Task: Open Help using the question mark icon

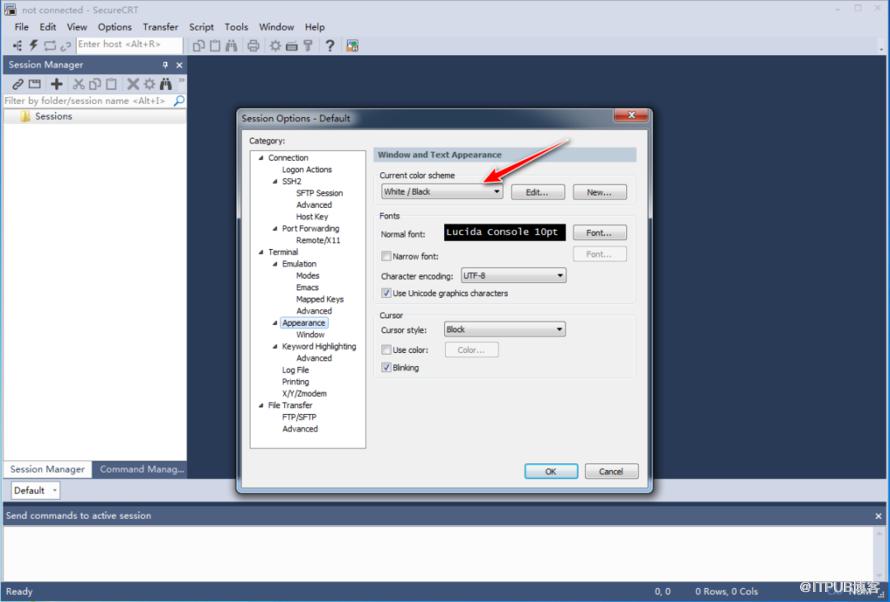Action: pyautogui.click(x=329, y=45)
